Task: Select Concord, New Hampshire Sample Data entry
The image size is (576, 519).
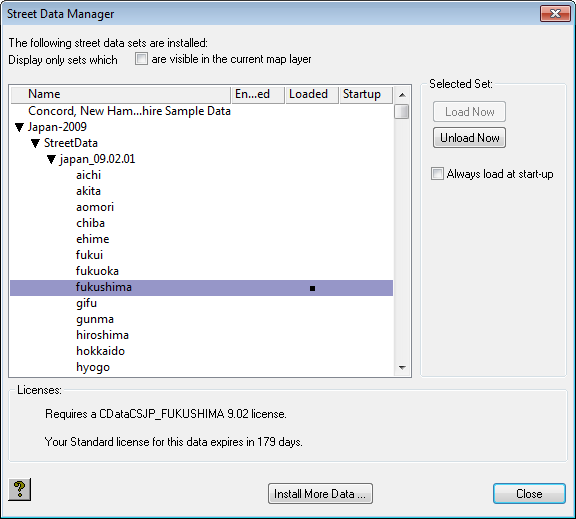Action: [x=129, y=111]
